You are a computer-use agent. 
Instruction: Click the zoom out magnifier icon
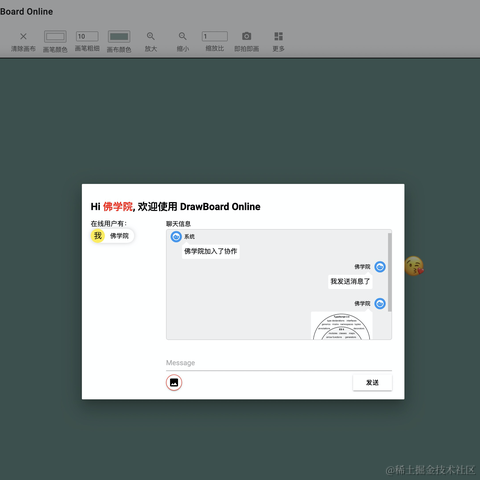183,36
